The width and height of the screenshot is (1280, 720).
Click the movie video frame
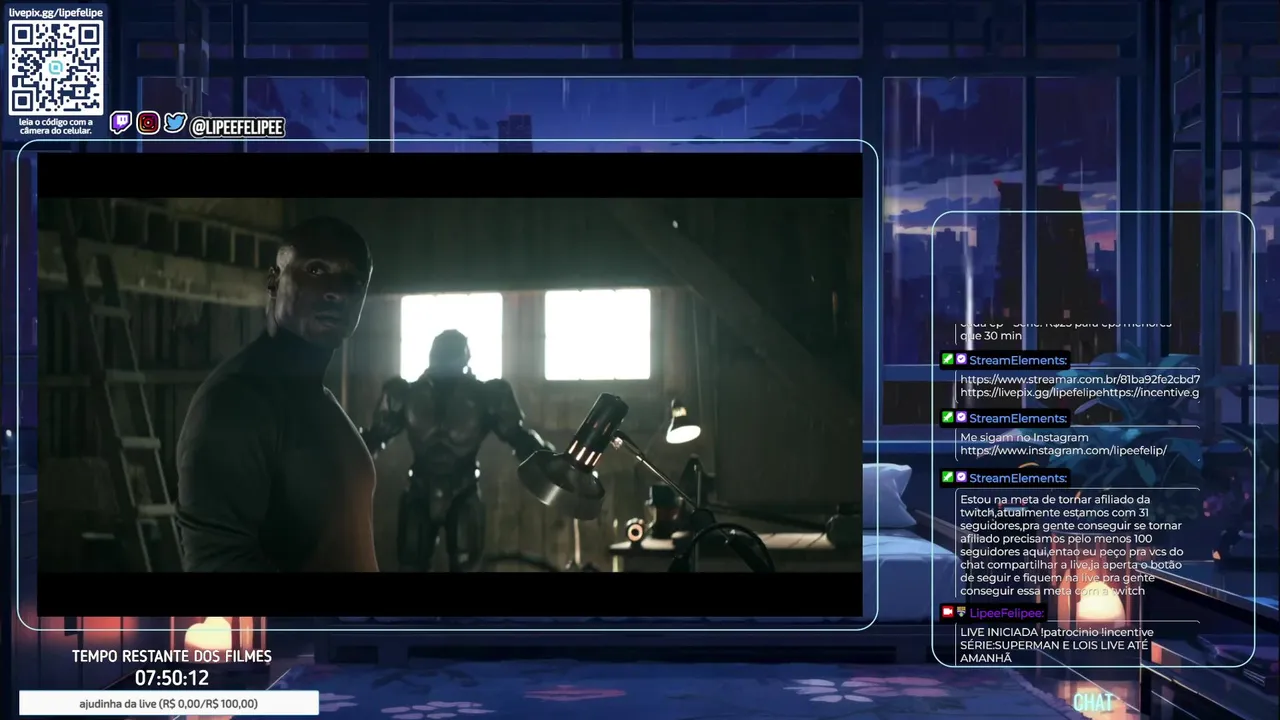pos(450,385)
